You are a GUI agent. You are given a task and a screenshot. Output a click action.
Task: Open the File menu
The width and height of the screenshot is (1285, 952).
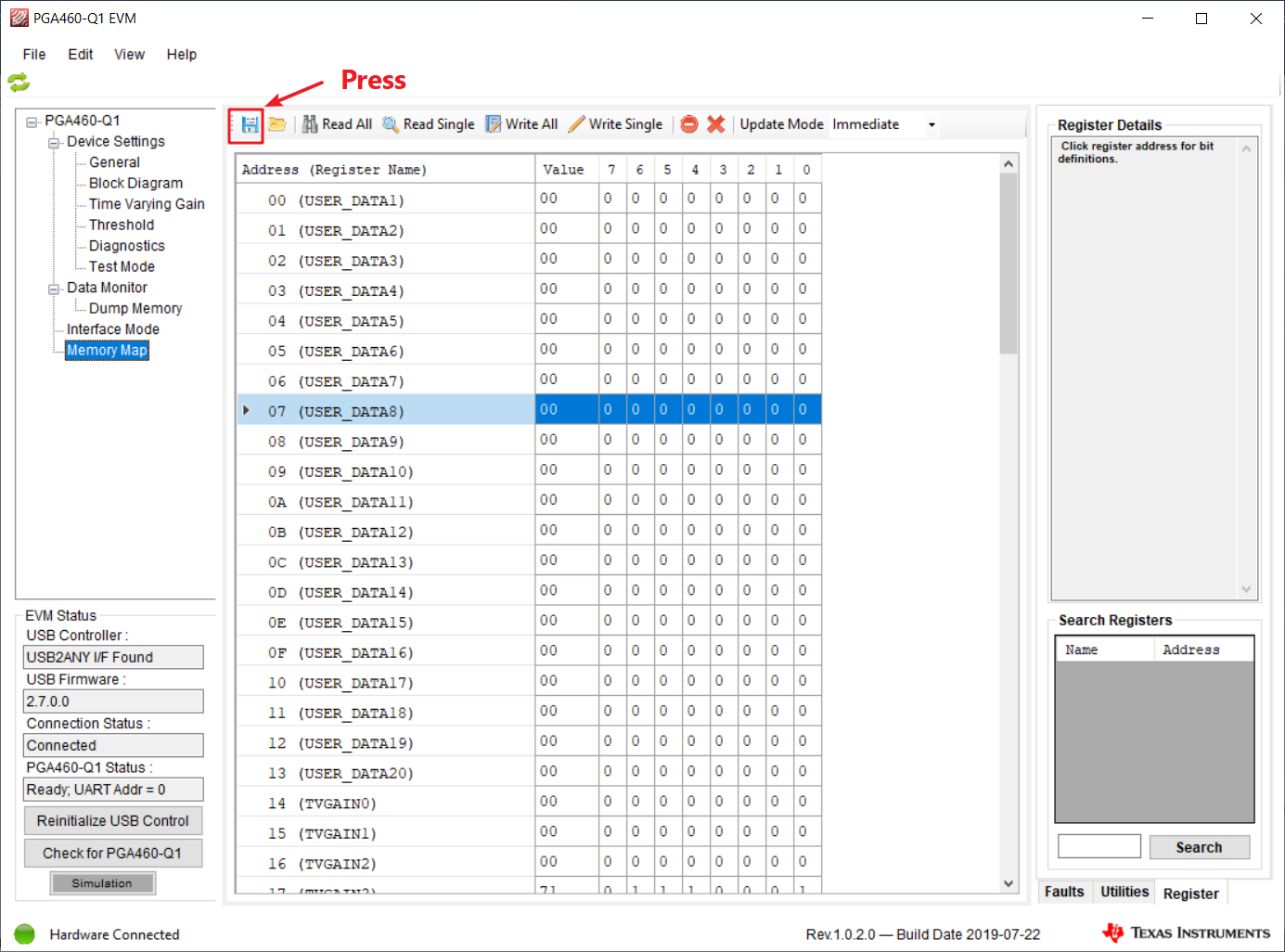point(34,55)
